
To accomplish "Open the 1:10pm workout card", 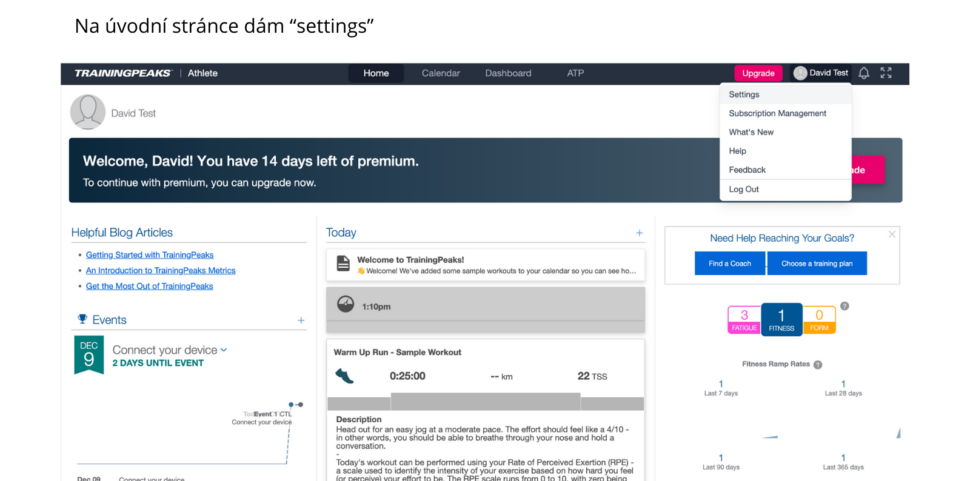I will 486,310.
